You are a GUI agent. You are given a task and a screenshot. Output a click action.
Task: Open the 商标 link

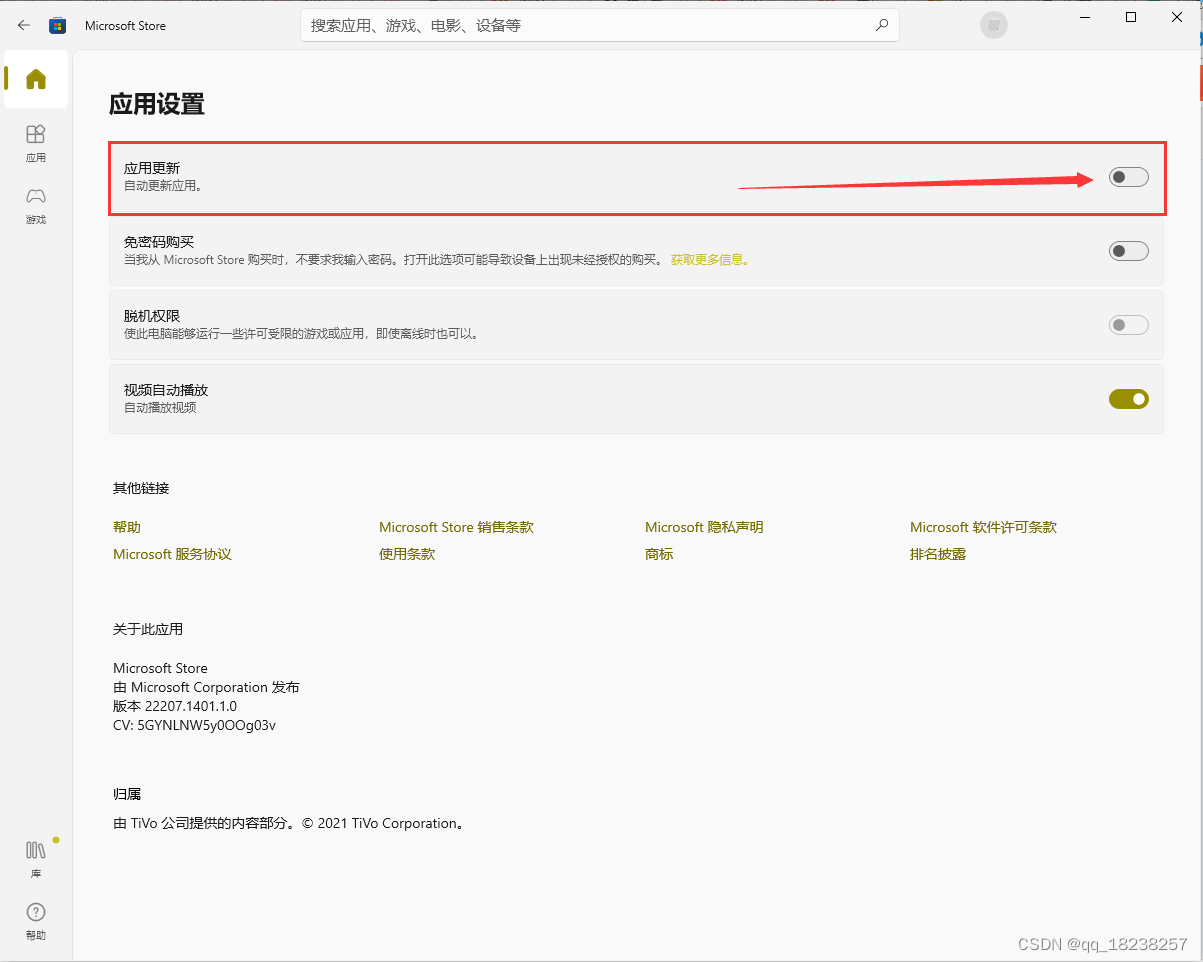(659, 554)
